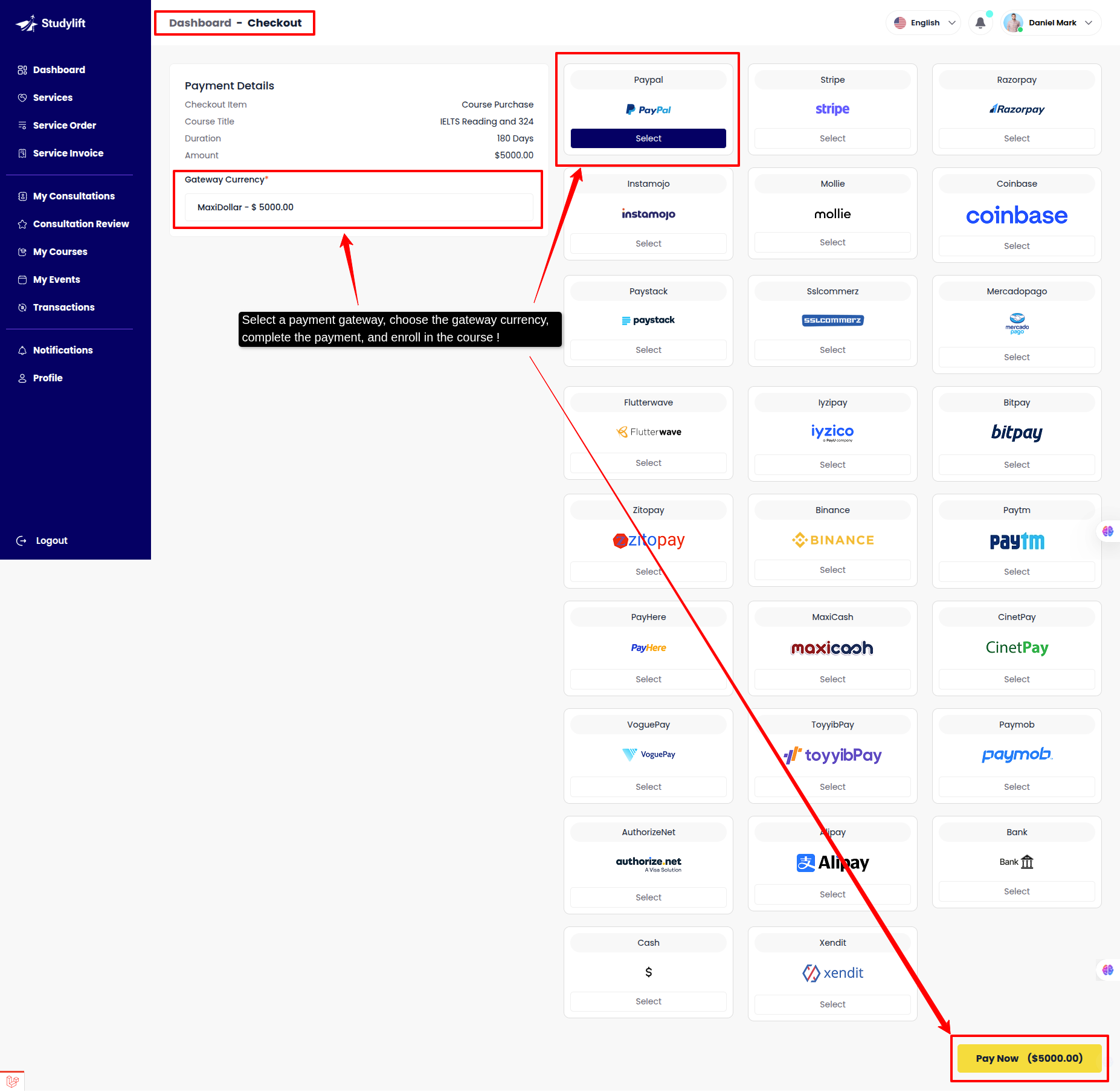Choose the MaxiCash Select button

point(832,679)
